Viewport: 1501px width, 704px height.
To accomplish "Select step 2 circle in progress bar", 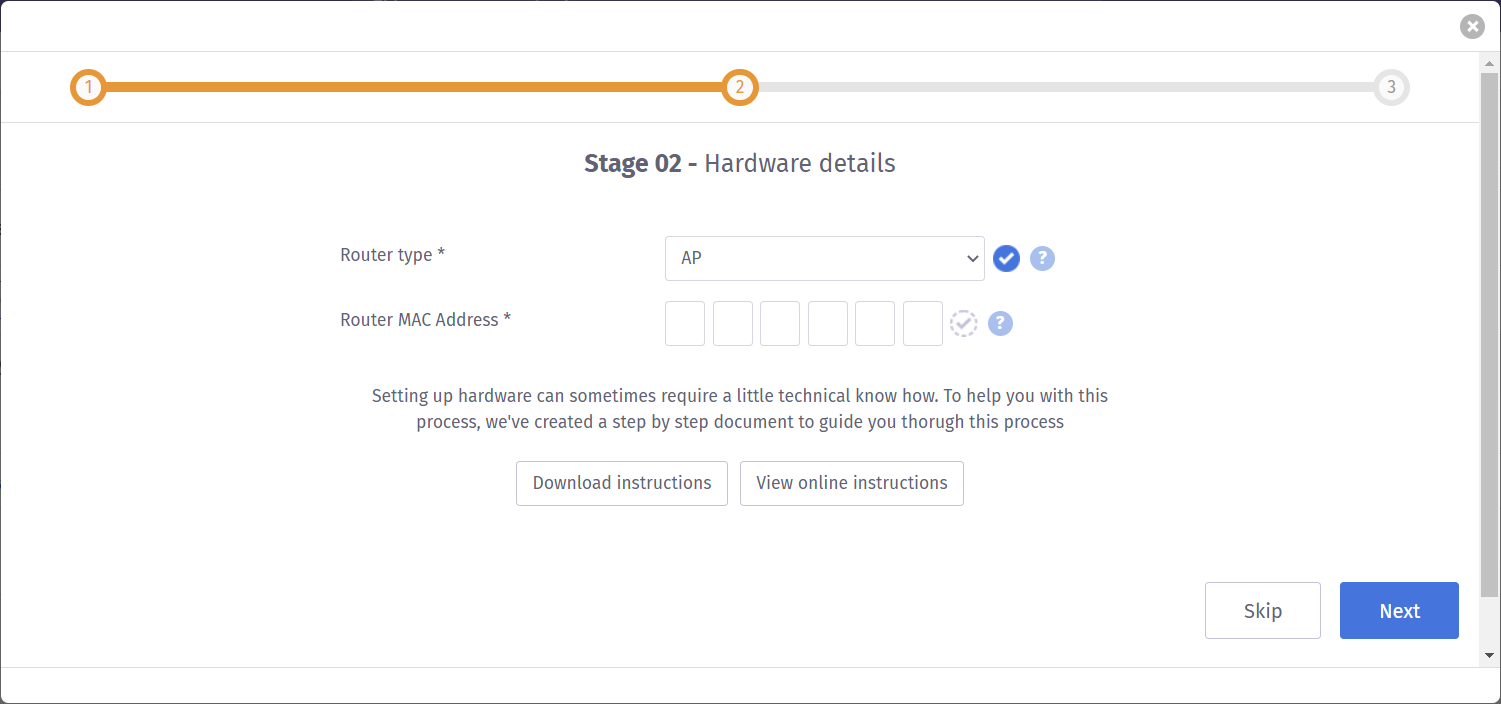I will (x=740, y=88).
